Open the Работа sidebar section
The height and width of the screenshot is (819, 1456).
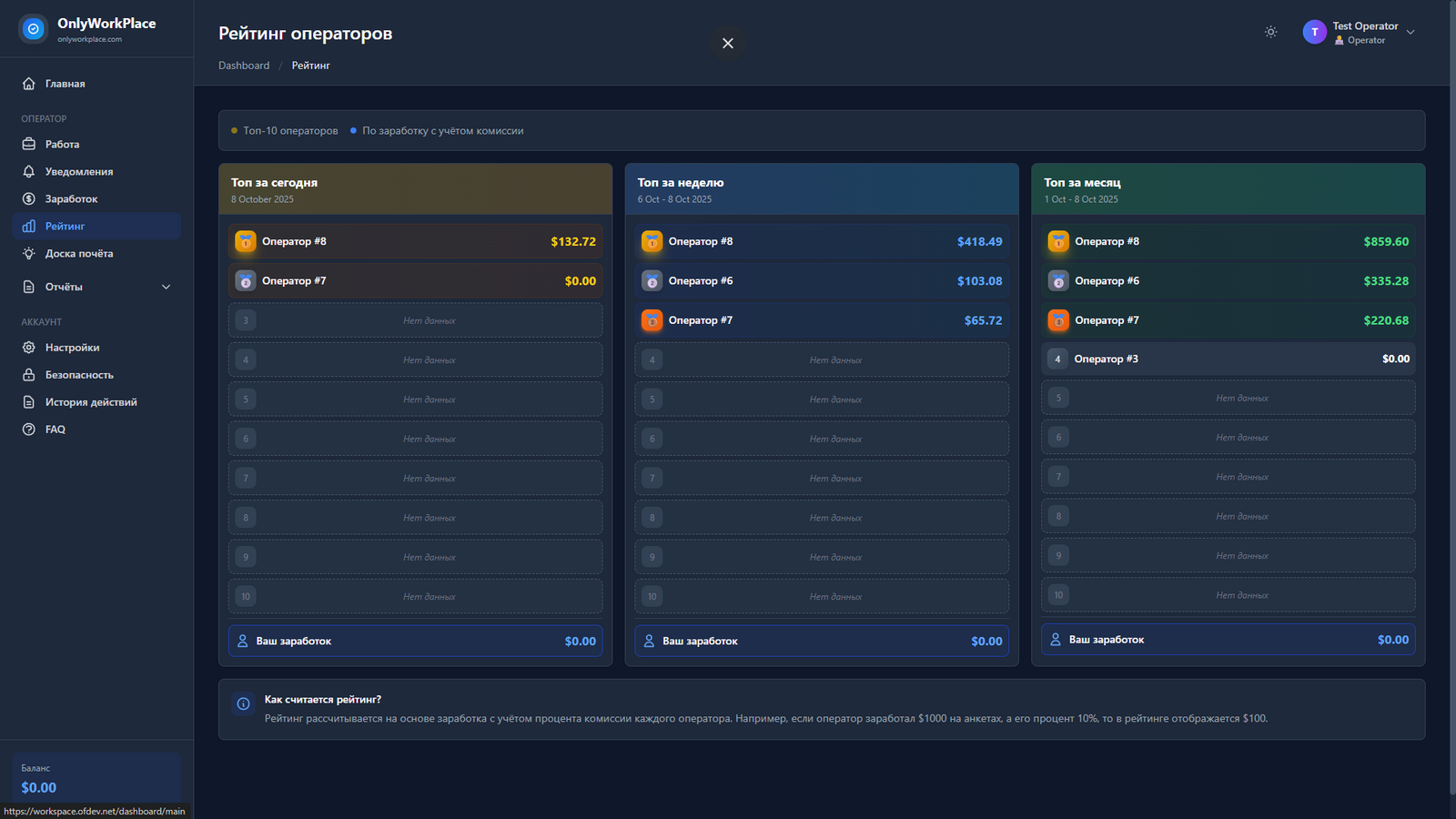[x=62, y=145]
